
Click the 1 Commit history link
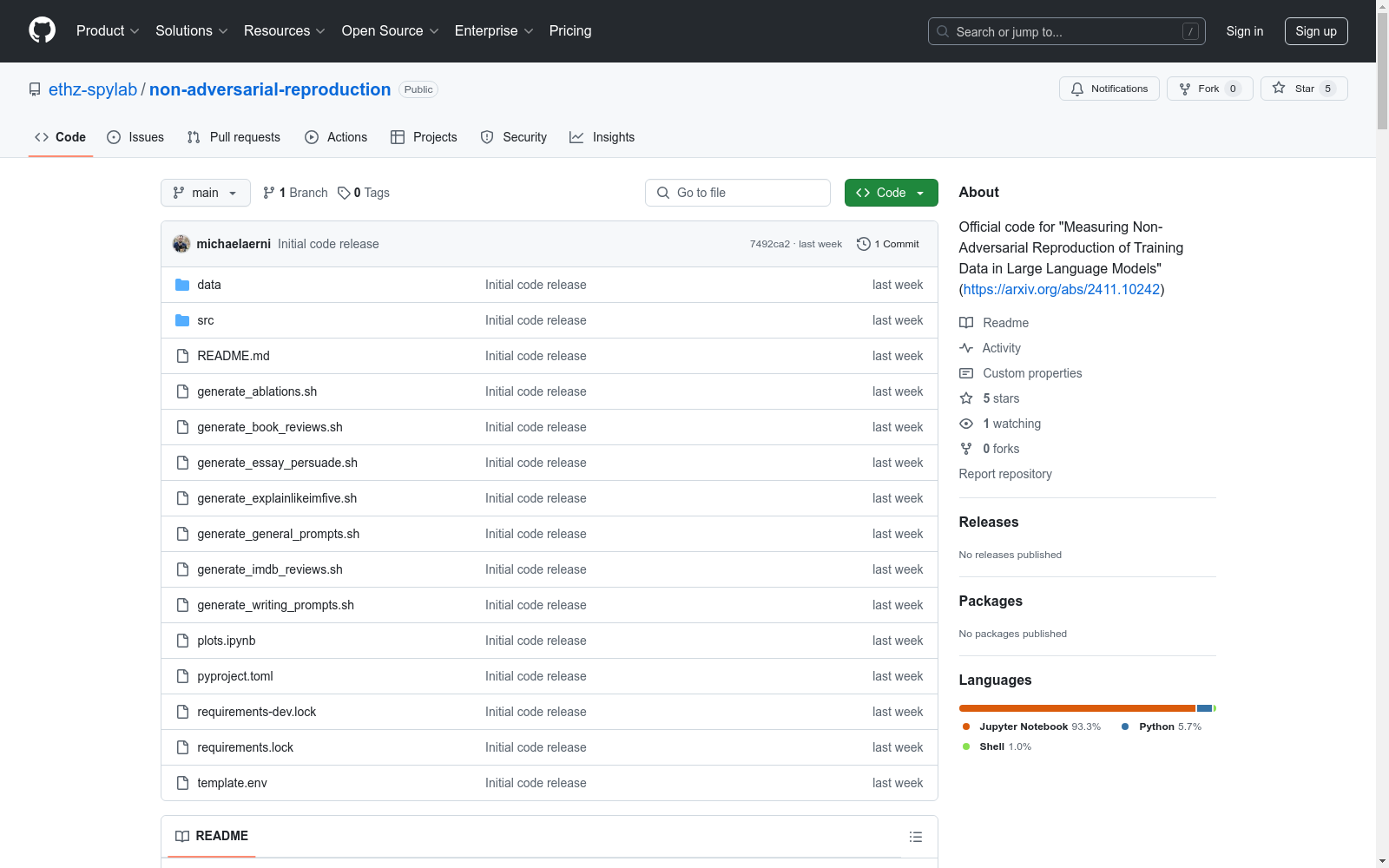click(888, 244)
